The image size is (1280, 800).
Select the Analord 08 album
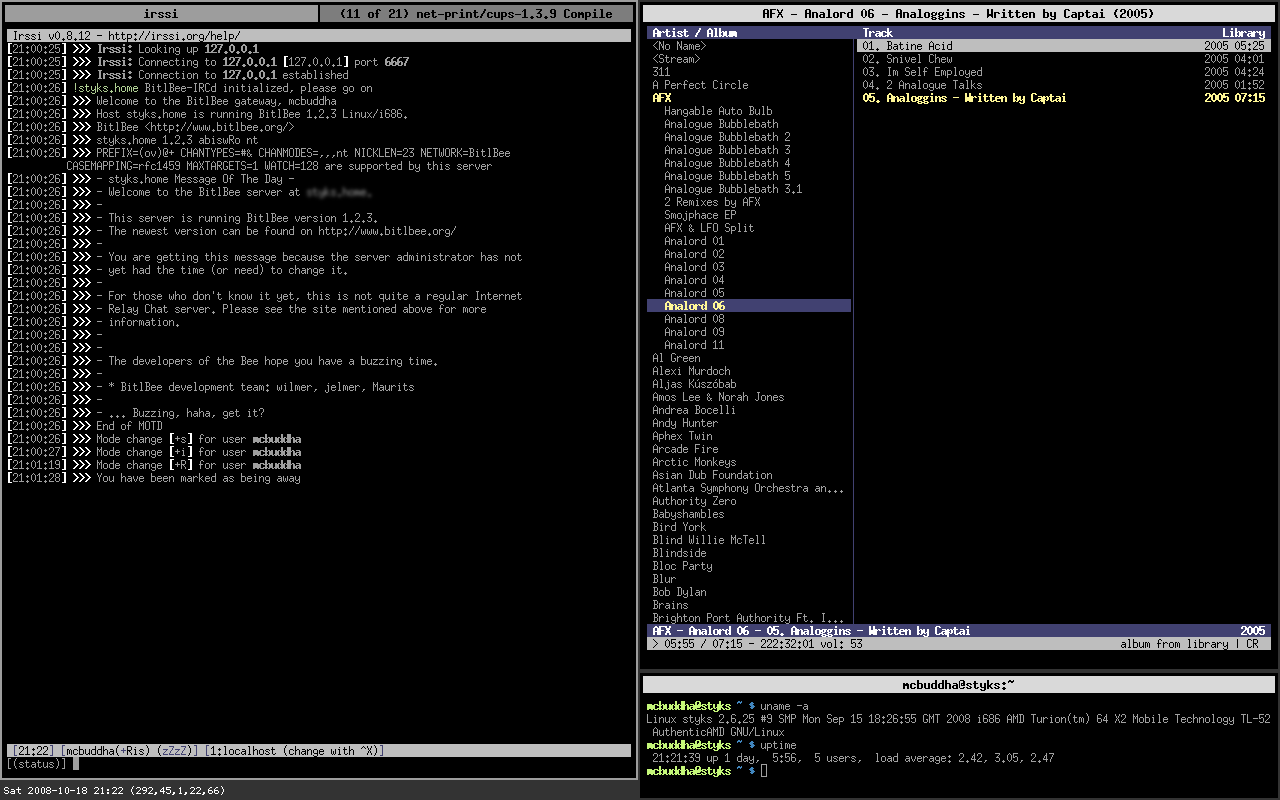point(694,319)
